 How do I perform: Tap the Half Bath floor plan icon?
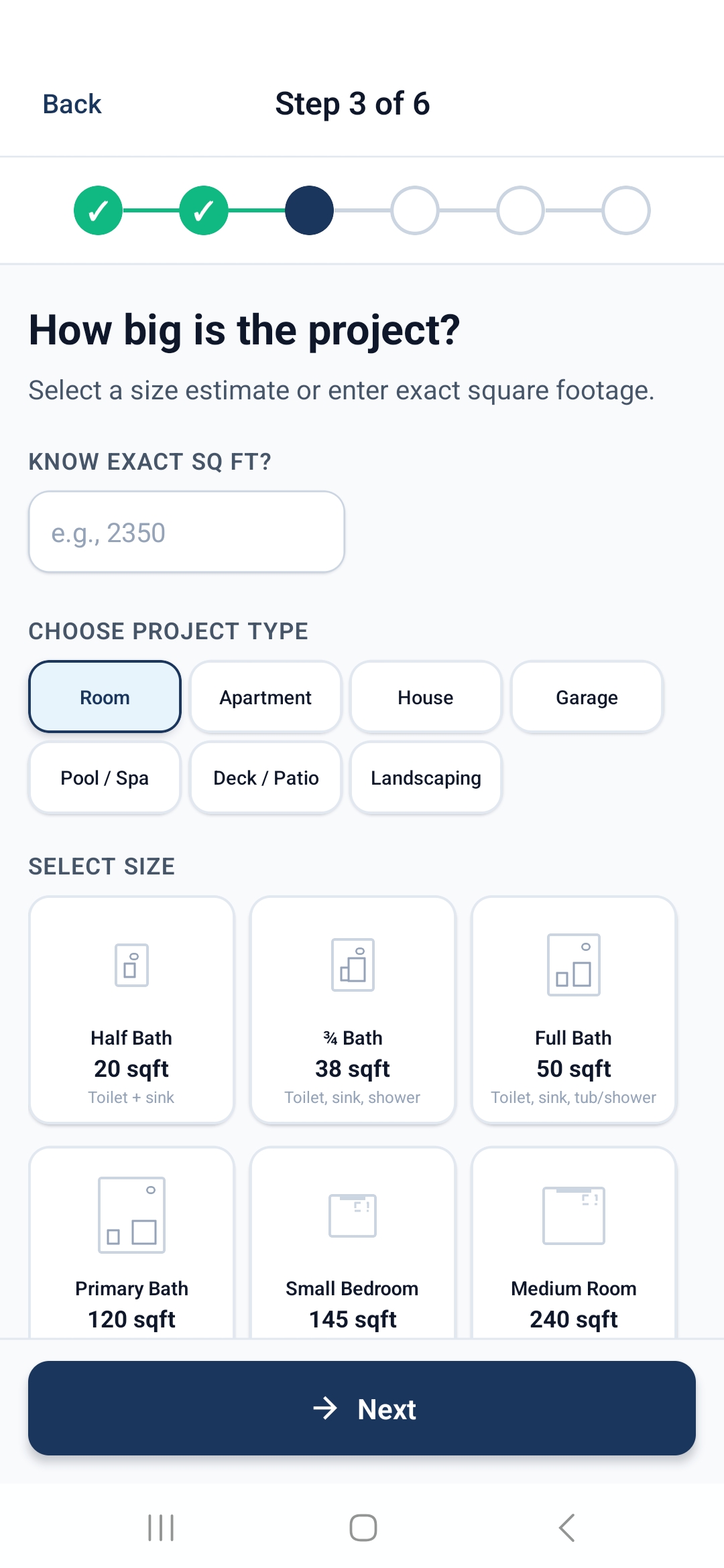[x=131, y=965]
